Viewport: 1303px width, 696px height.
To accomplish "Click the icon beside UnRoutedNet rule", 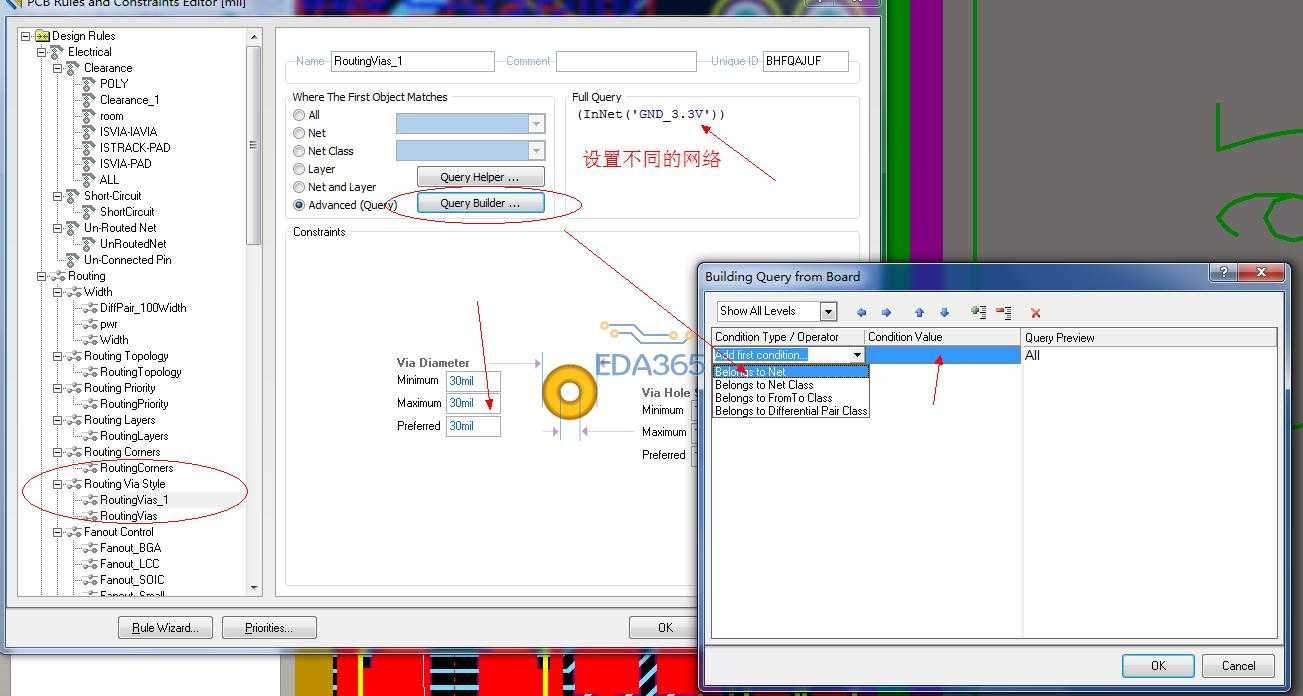I will pos(89,244).
